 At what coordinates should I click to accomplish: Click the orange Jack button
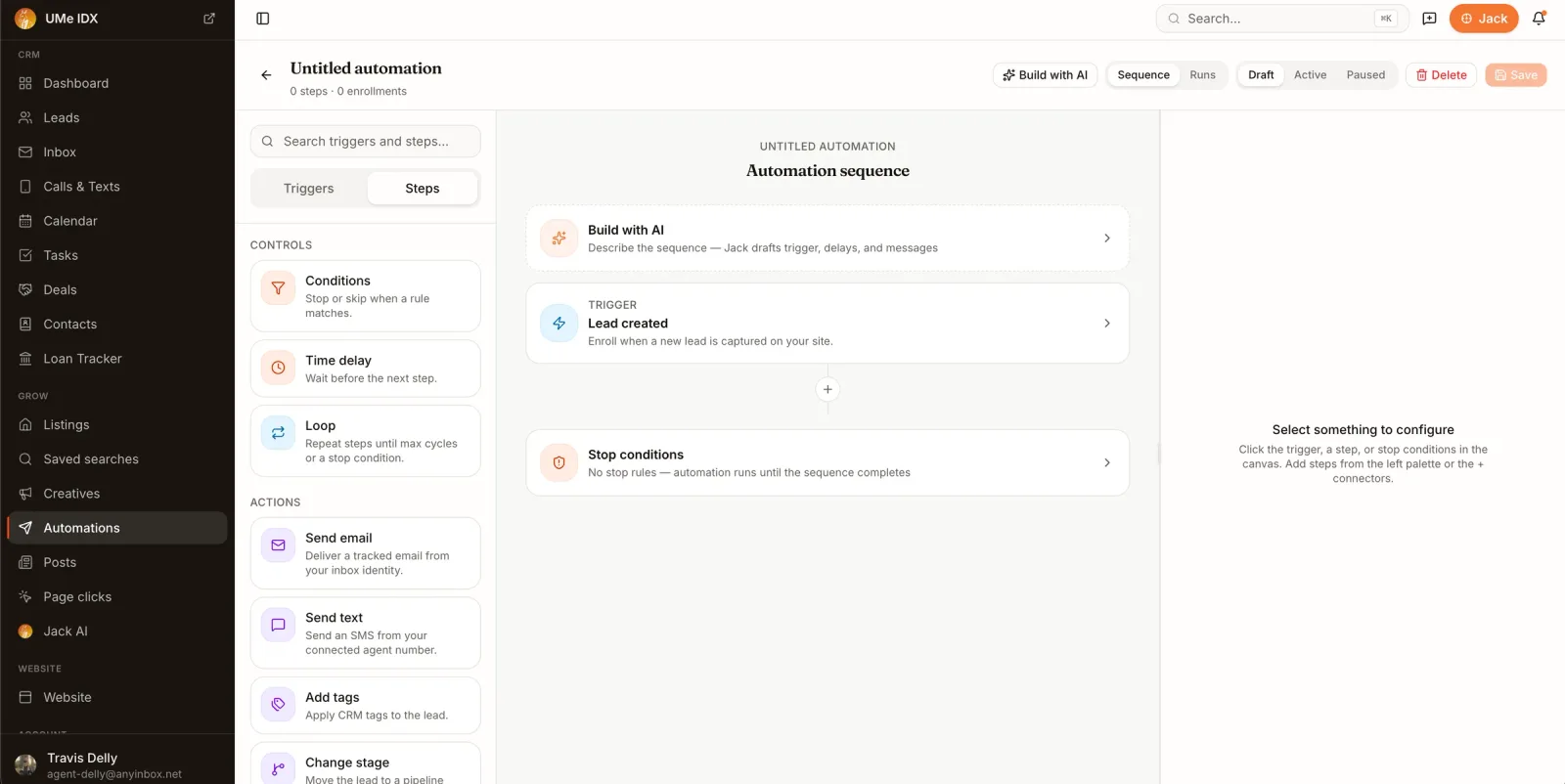point(1484,19)
